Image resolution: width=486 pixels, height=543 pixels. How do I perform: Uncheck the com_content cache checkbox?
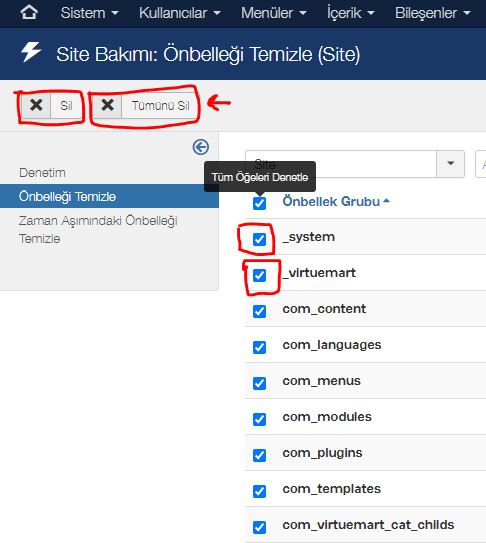259,311
